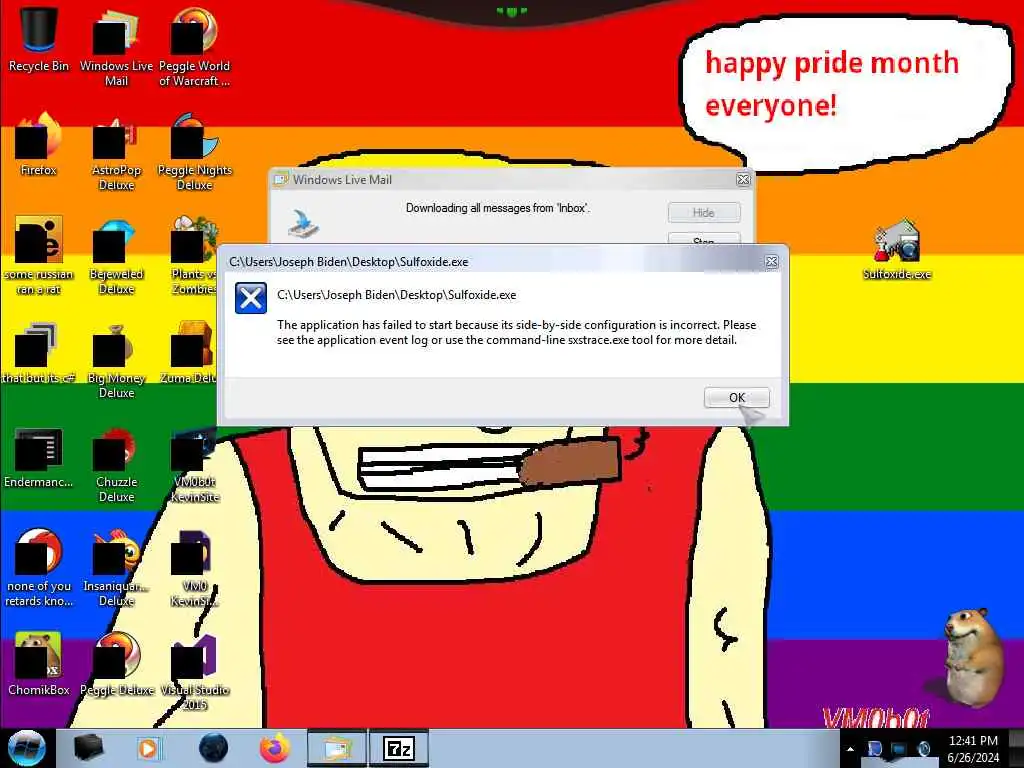1024x768 pixels.
Task: Open Windows Media Player from taskbar
Action: pyautogui.click(x=148, y=748)
